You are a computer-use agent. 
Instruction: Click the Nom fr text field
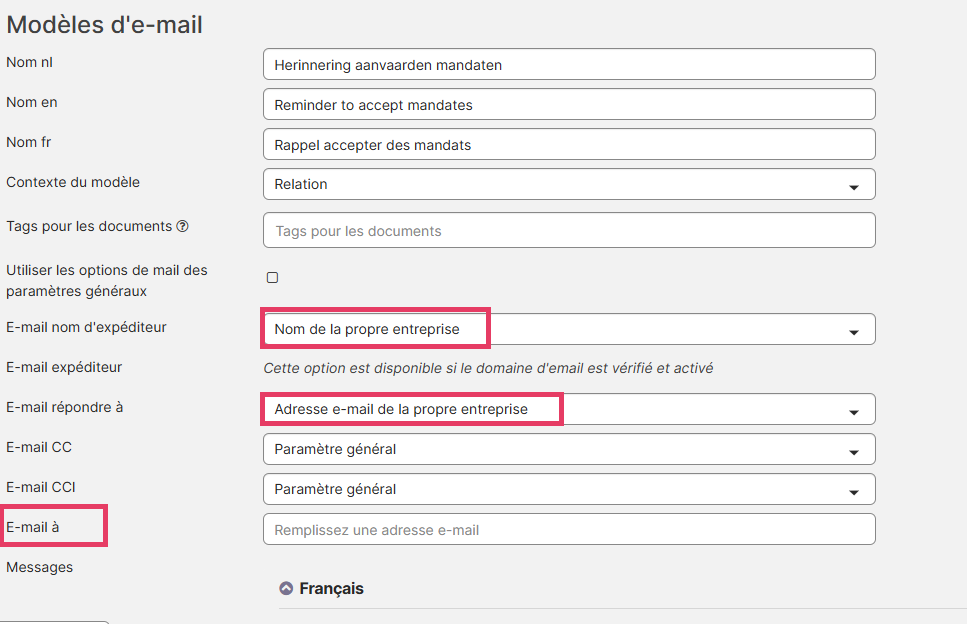(569, 144)
